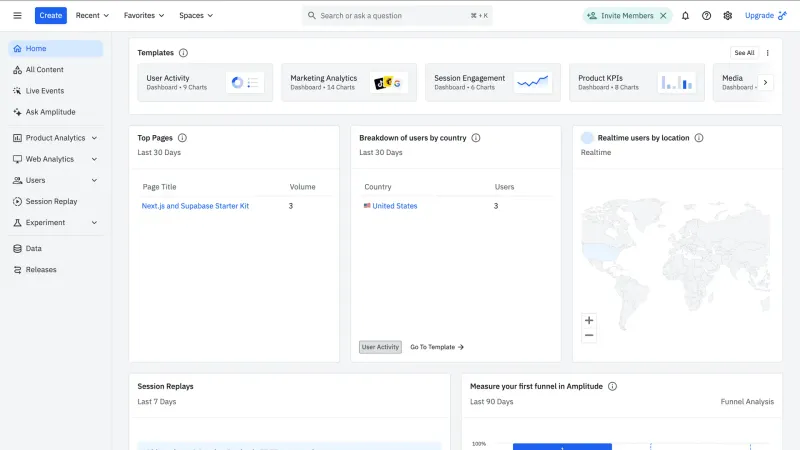Open Live Events in the sidebar
Viewport: 800px width, 450px height.
[55, 91]
